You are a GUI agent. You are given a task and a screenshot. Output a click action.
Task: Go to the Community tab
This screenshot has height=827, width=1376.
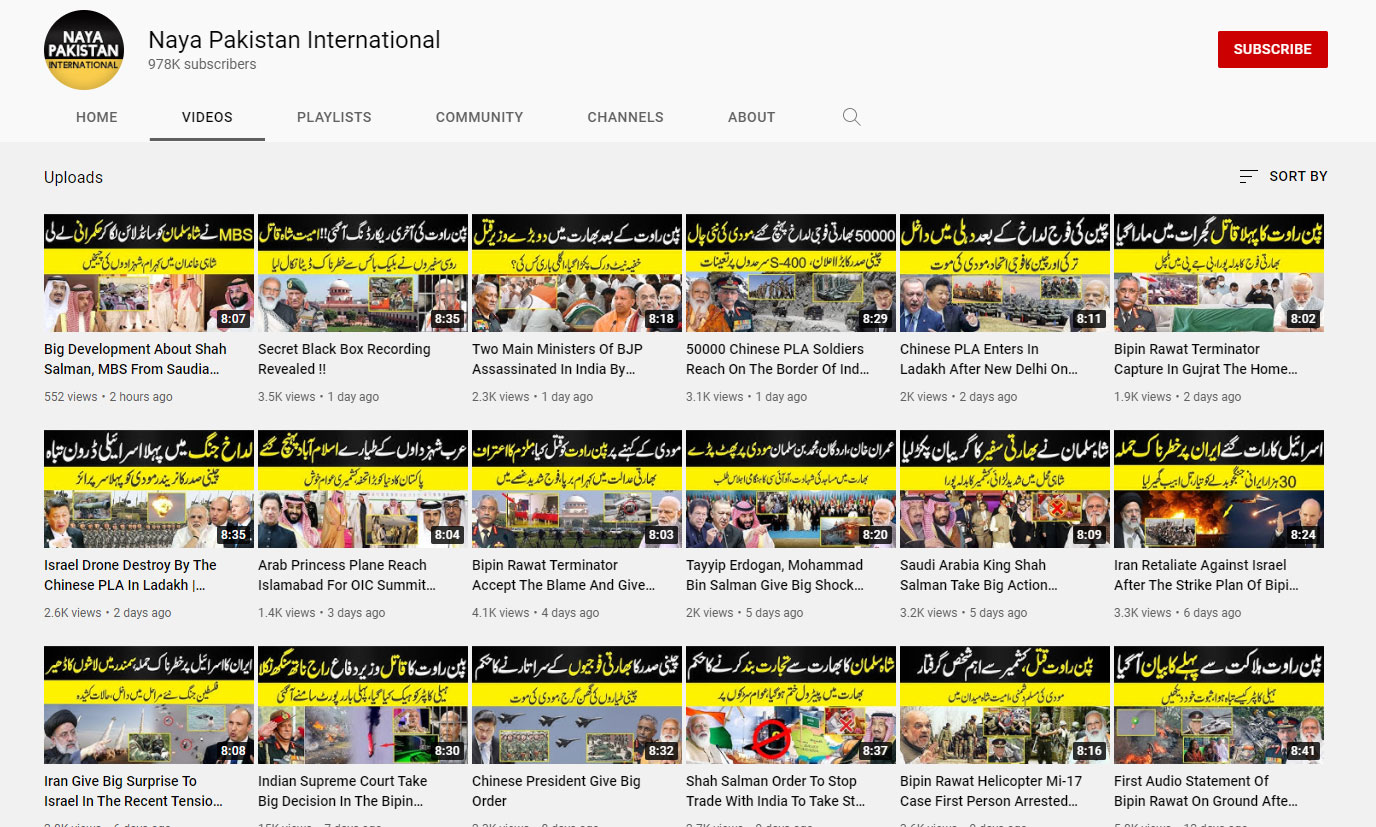click(479, 117)
